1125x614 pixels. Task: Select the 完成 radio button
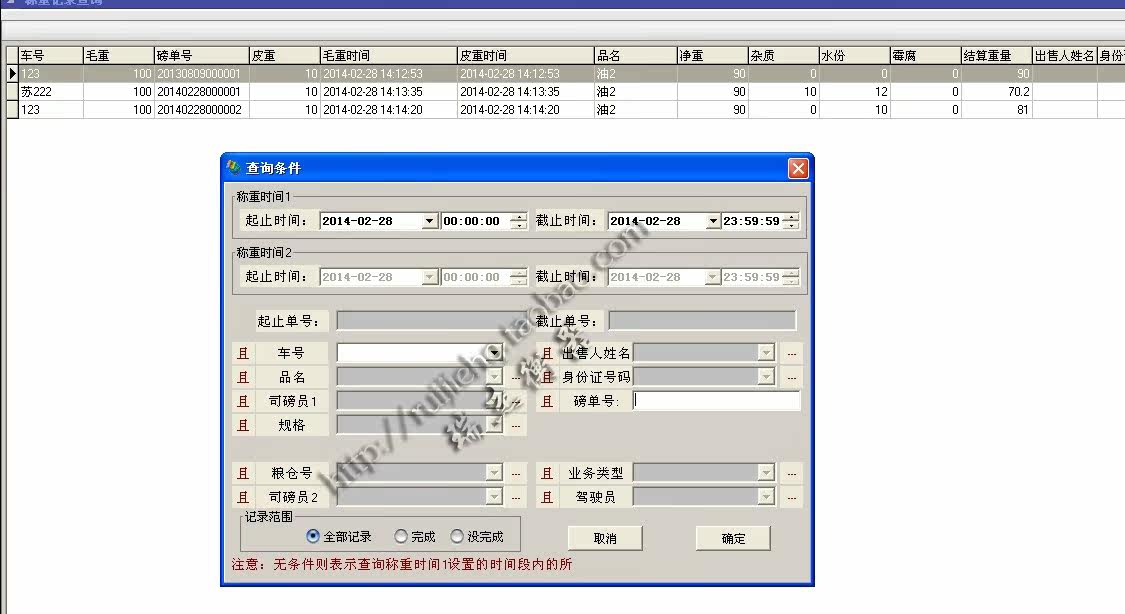[401, 537]
